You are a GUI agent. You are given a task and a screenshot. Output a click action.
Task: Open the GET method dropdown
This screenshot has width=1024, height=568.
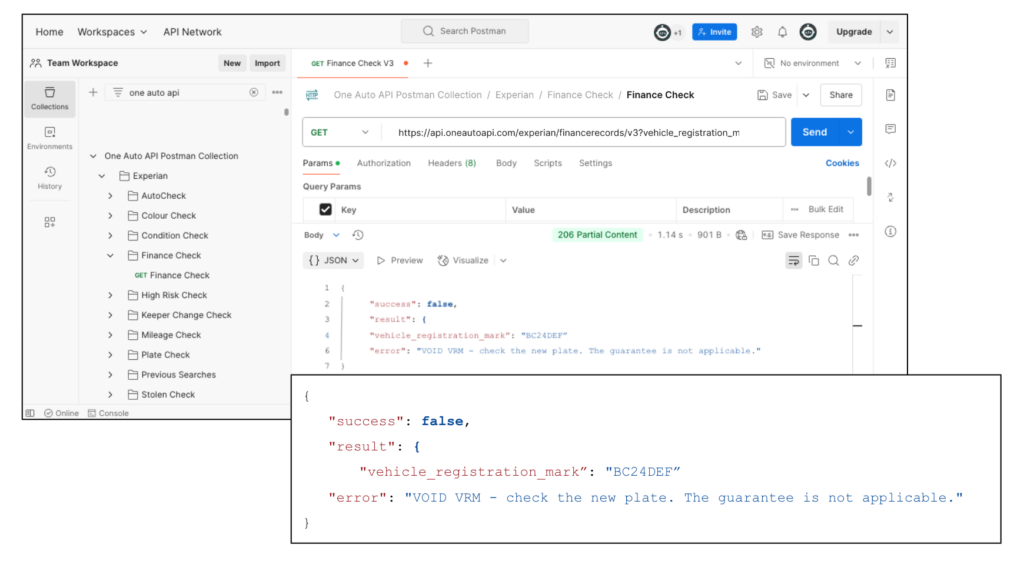pyautogui.click(x=340, y=133)
